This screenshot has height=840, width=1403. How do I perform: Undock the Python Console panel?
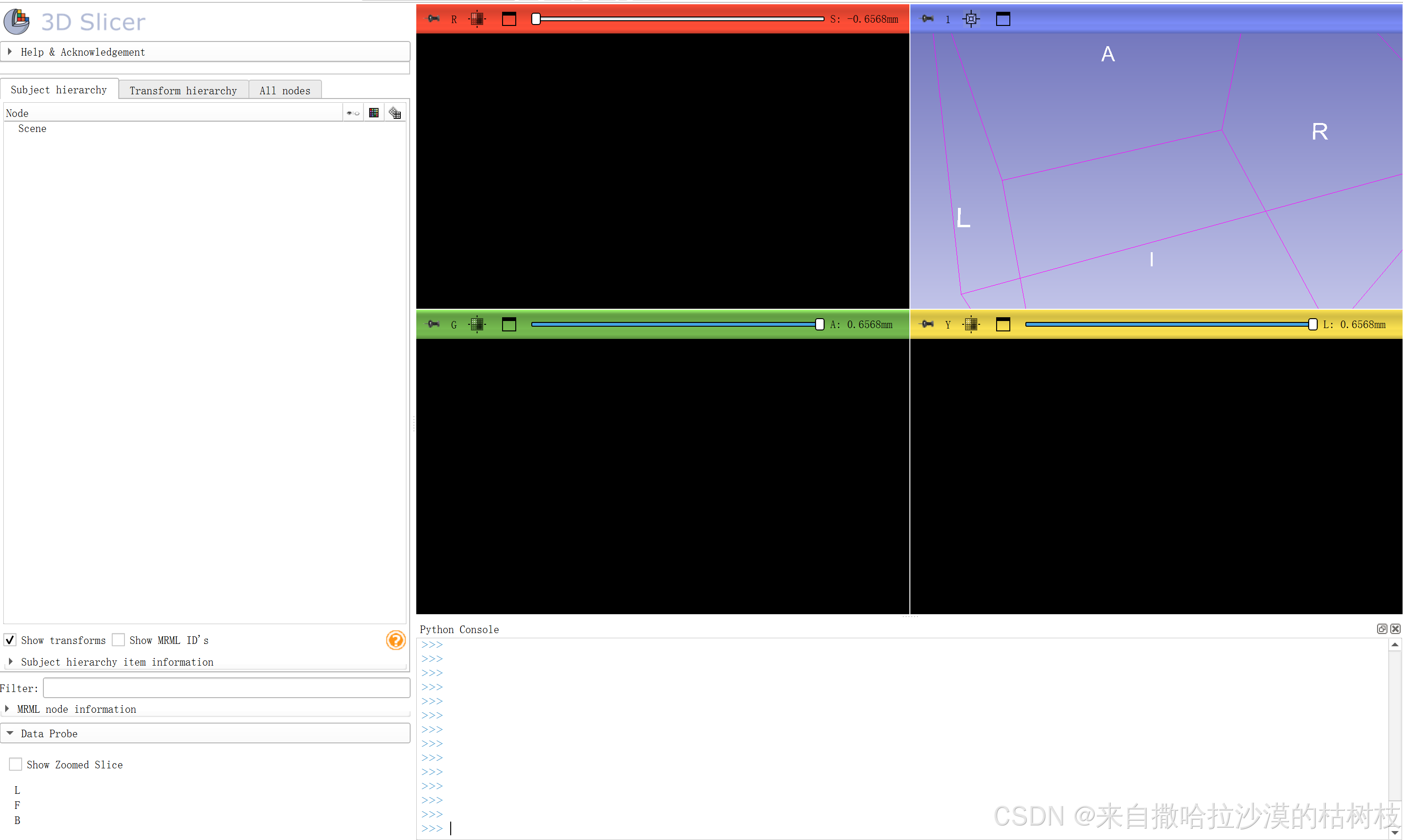pyautogui.click(x=1381, y=629)
